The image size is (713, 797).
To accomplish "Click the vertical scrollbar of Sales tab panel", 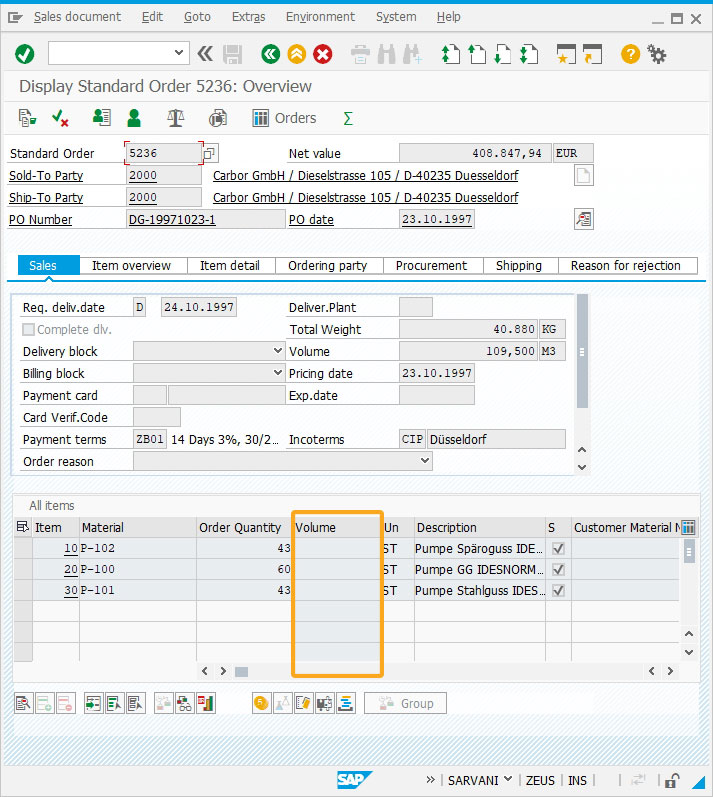I will 582,351.
